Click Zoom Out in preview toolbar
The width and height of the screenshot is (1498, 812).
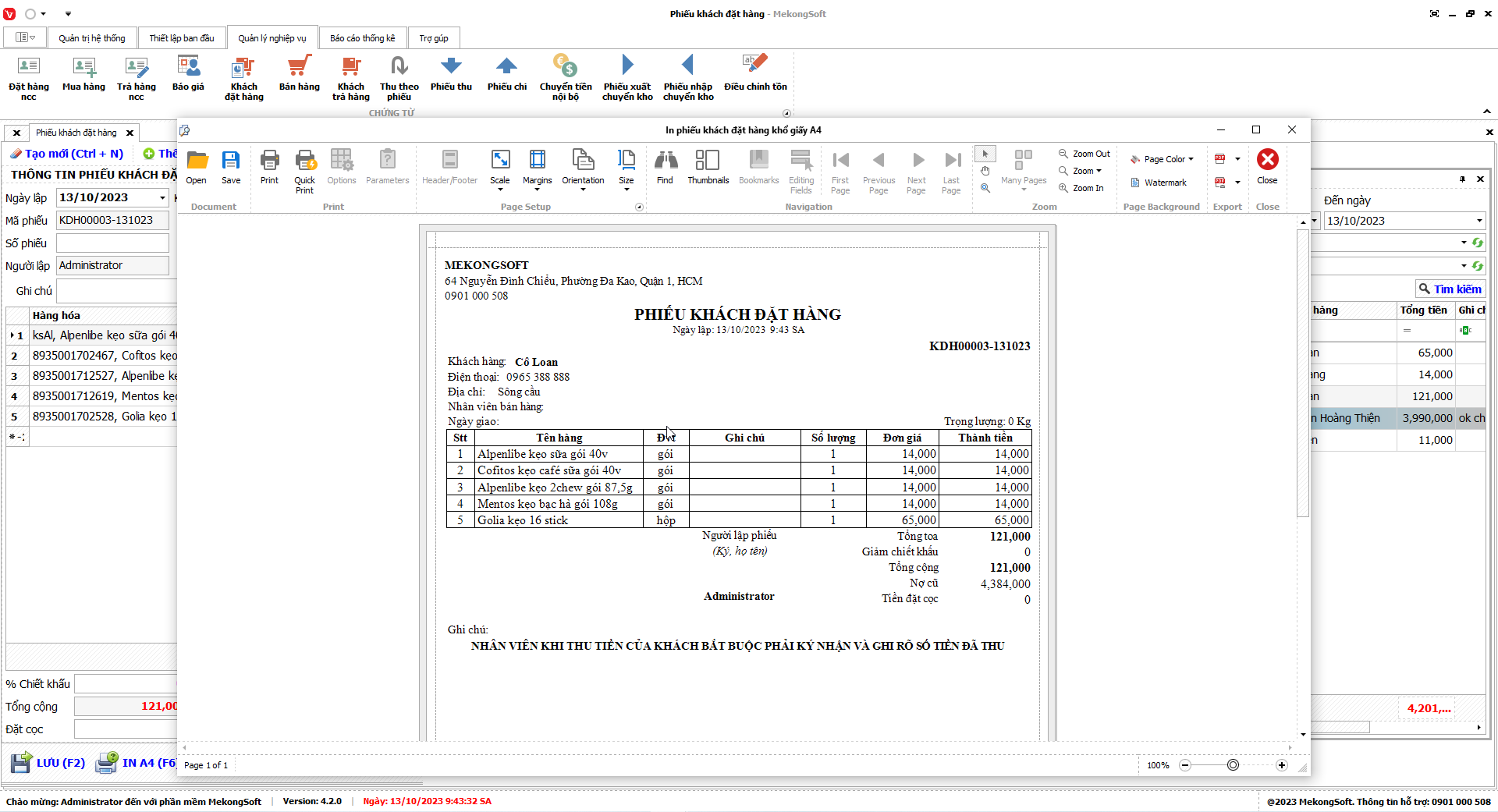pos(1084,154)
